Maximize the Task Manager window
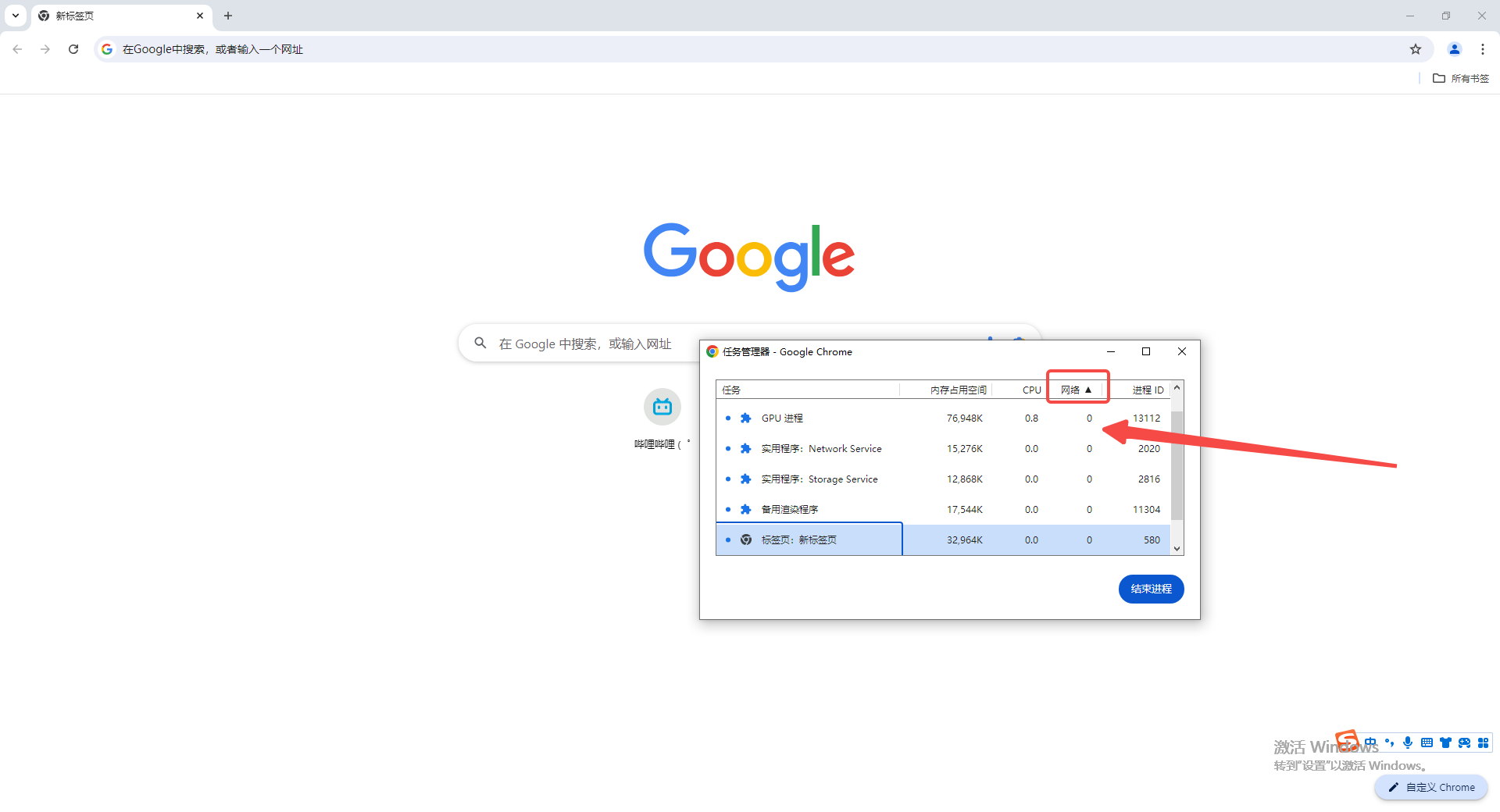Image resolution: width=1500 pixels, height=812 pixels. pyautogui.click(x=1146, y=351)
